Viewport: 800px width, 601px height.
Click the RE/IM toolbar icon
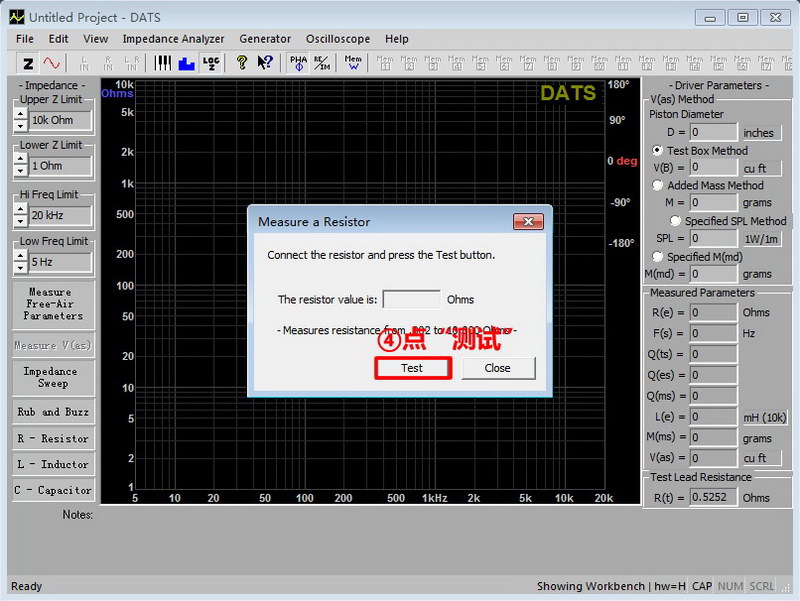pos(322,63)
